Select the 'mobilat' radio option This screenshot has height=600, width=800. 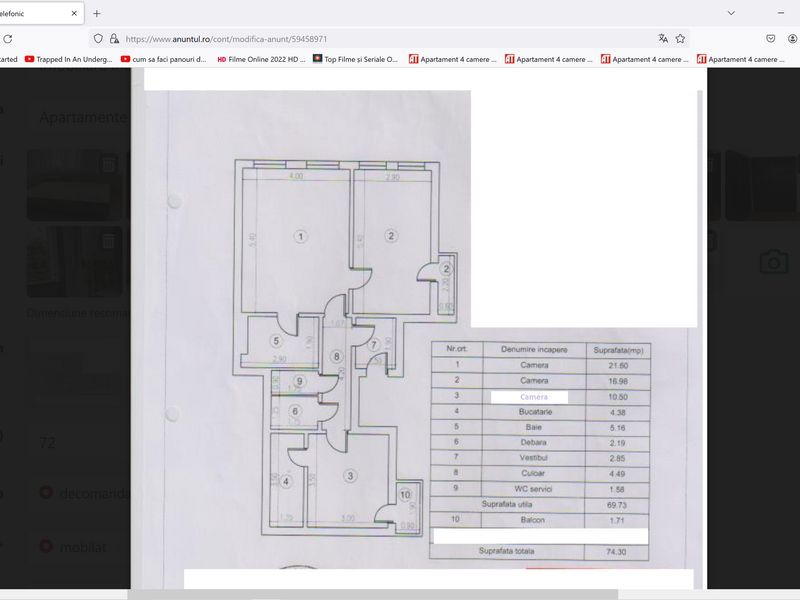coord(46,546)
